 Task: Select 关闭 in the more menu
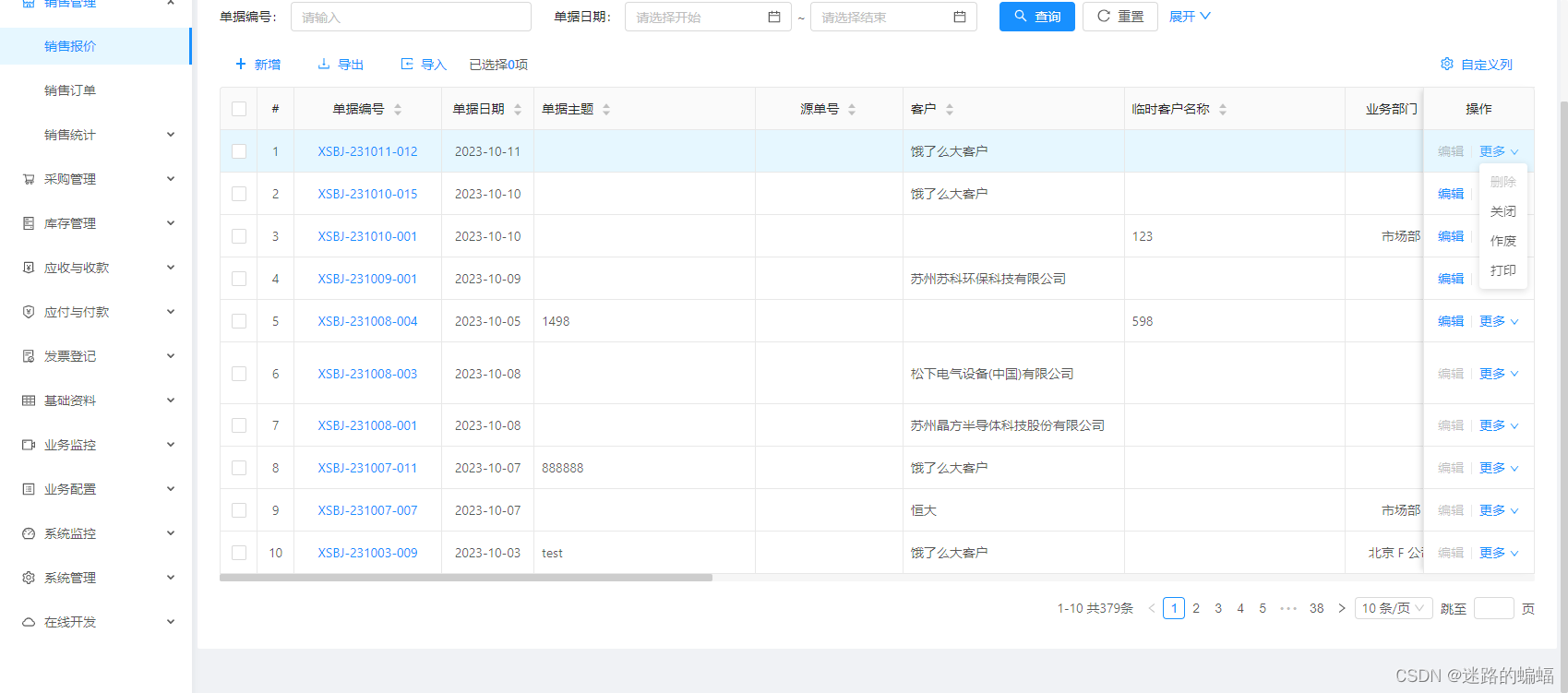pos(1503,211)
